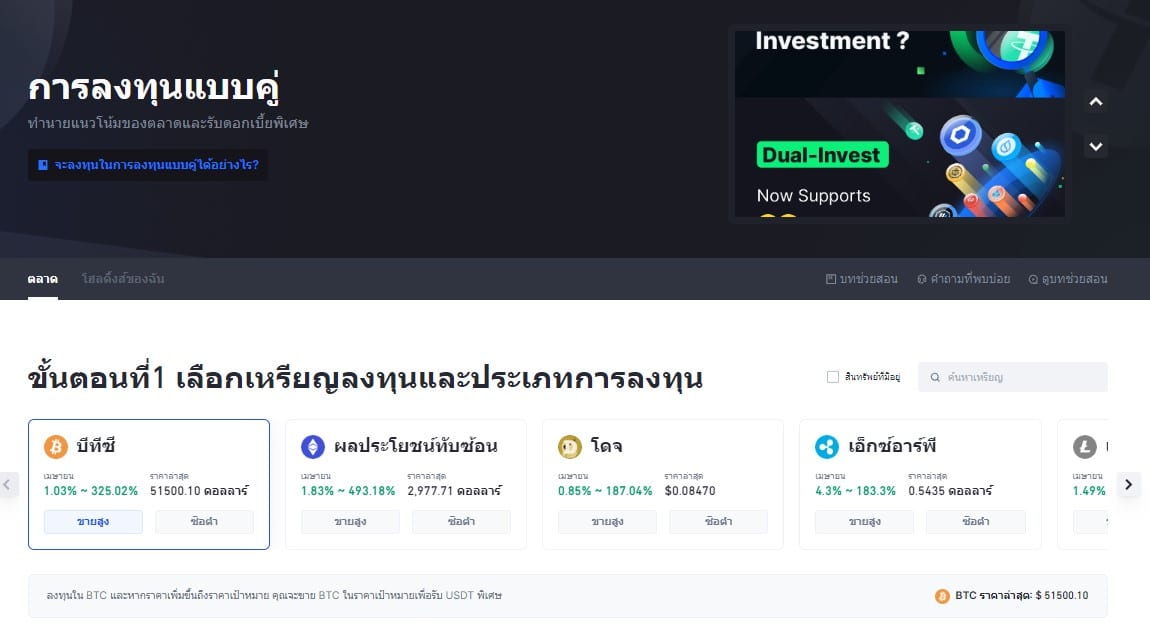Click the left arrow of the coin carousel
Viewport: 1150px width, 629px height.
9,484
